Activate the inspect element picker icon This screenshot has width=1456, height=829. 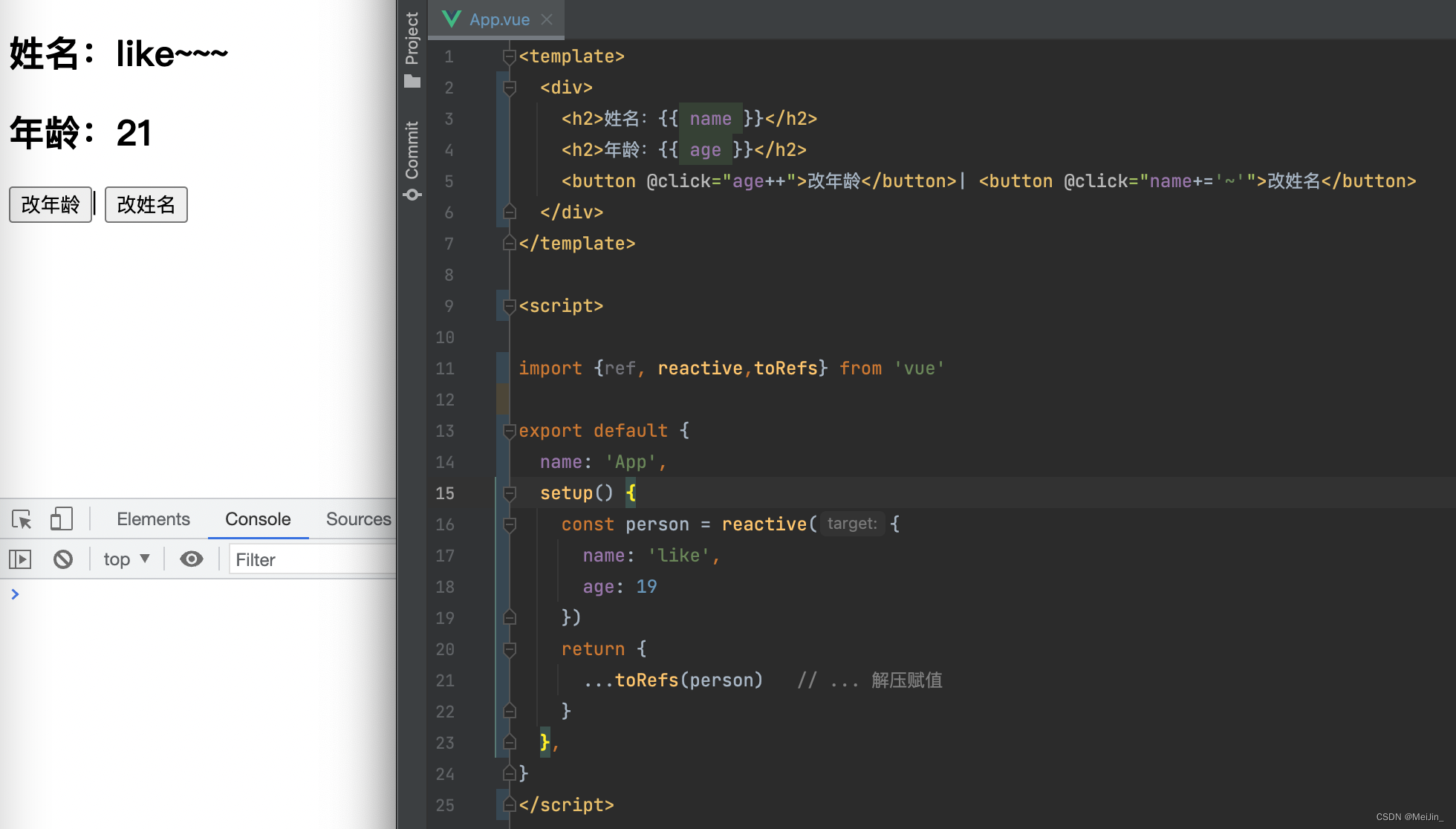pyautogui.click(x=22, y=519)
